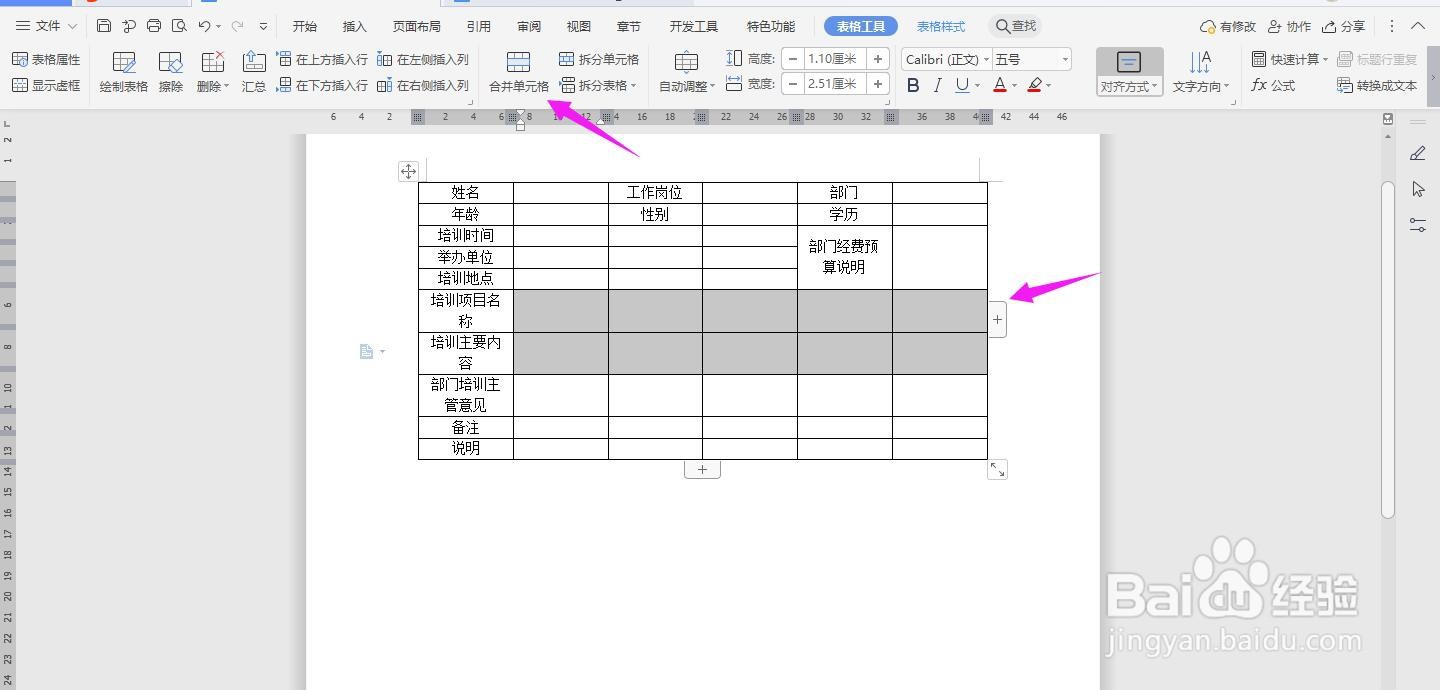This screenshot has width=1440, height=690.
Task: Click 合并单元格 to merge cells
Action: 517,70
